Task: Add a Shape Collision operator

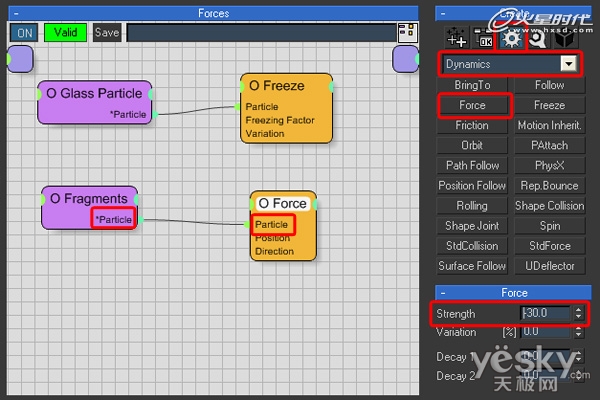Action: 549,206
